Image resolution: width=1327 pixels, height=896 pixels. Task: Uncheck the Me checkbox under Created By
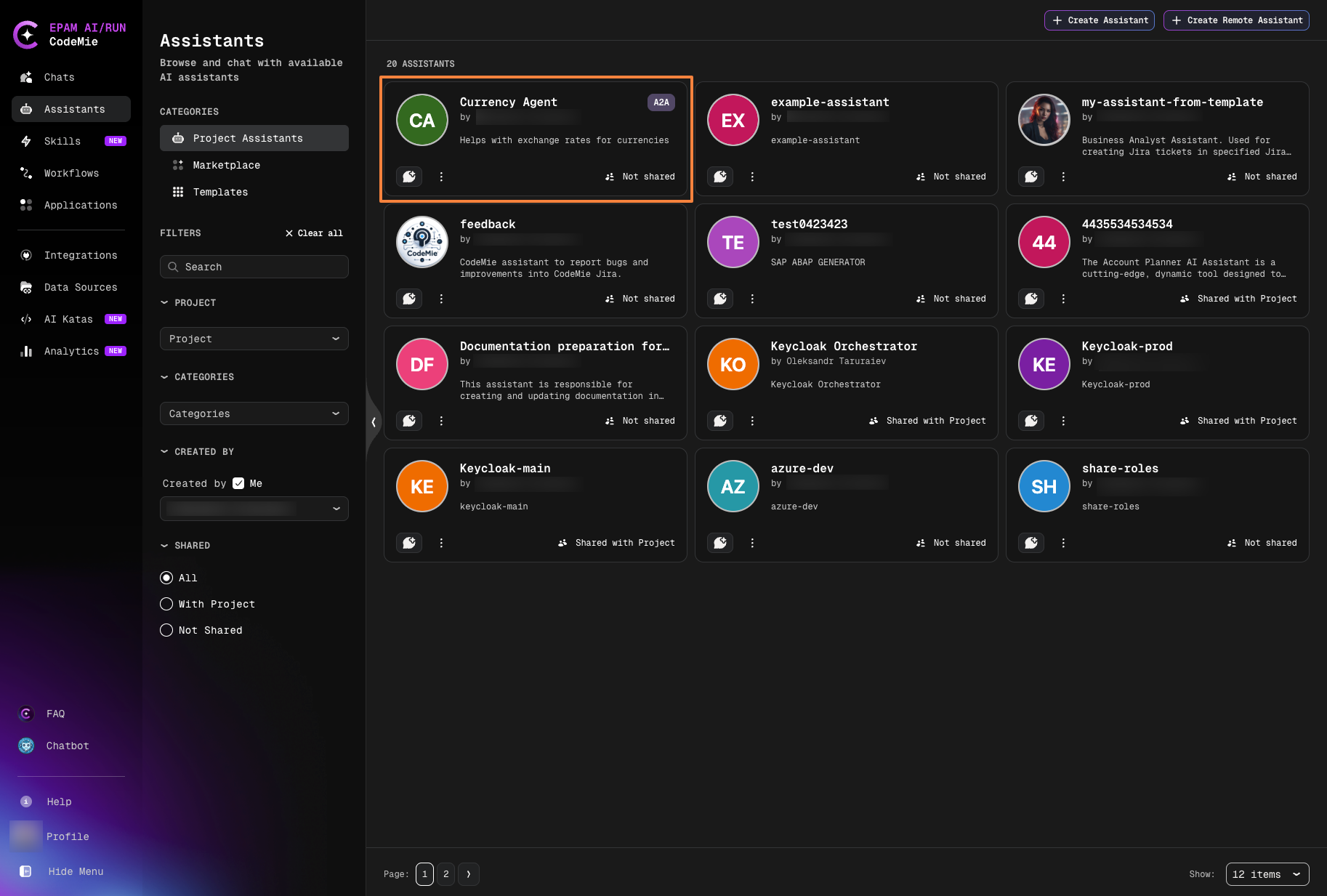238,483
